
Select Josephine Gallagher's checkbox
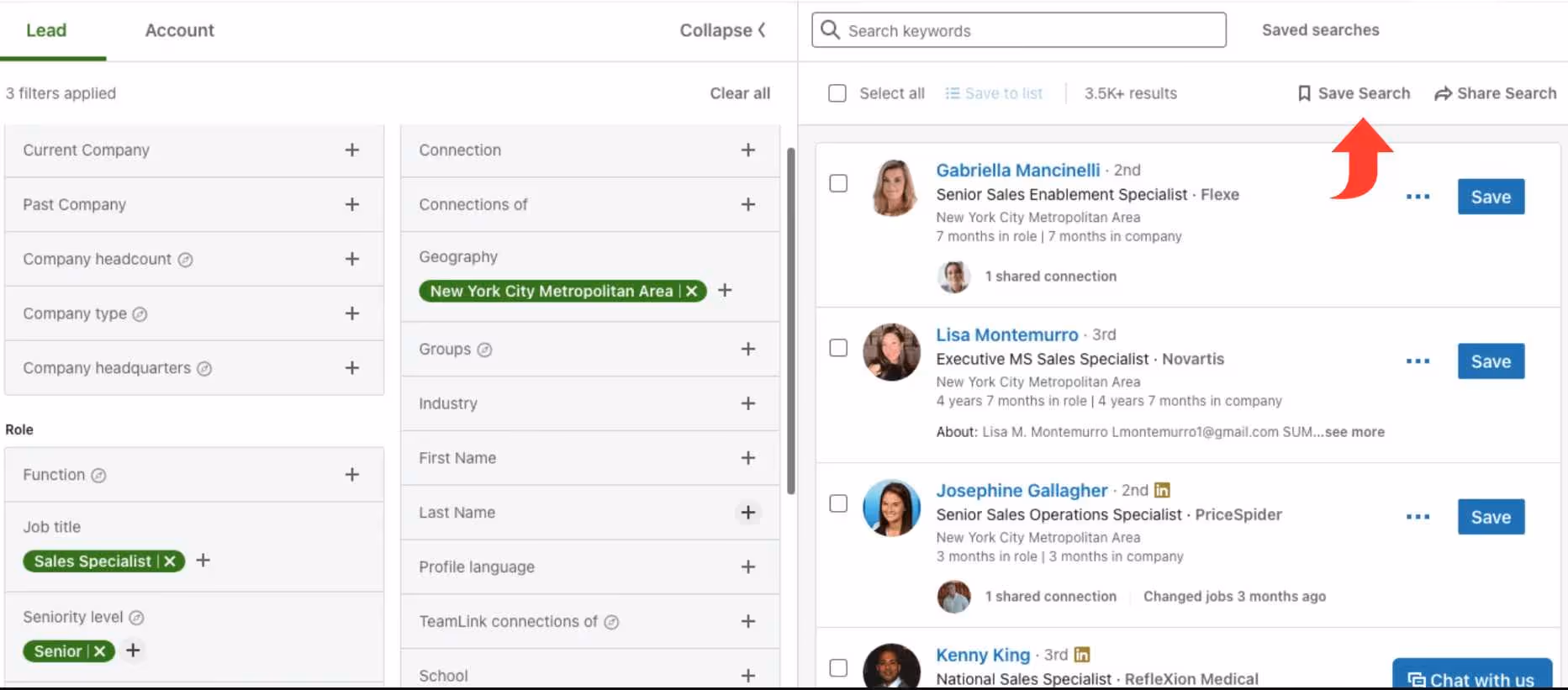click(x=838, y=503)
